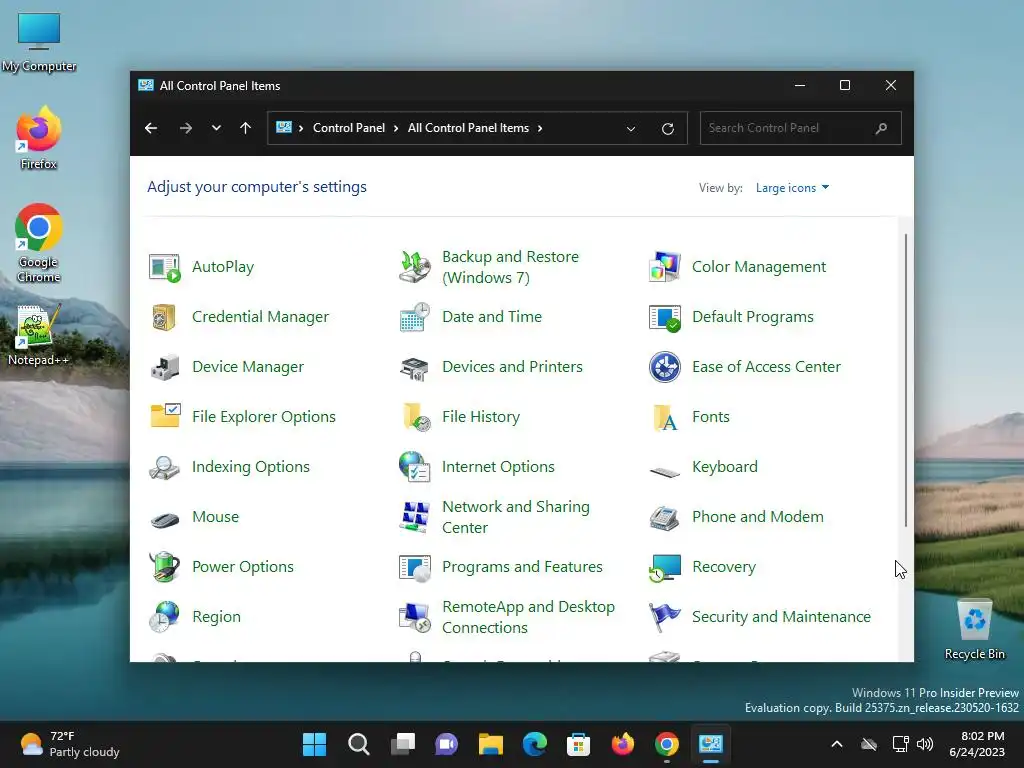Image resolution: width=1024 pixels, height=768 pixels.
Task: Go up one level with up arrow
Action: [x=246, y=128]
